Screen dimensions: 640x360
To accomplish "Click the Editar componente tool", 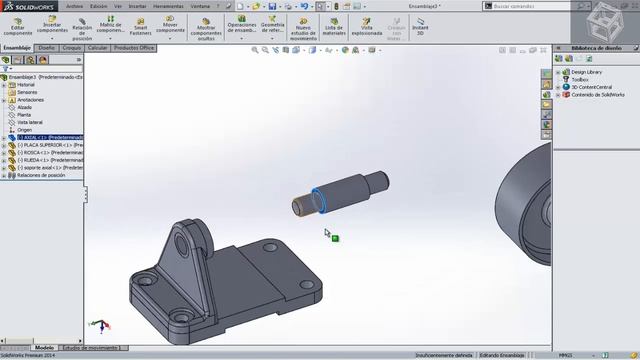I will [18, 27].
